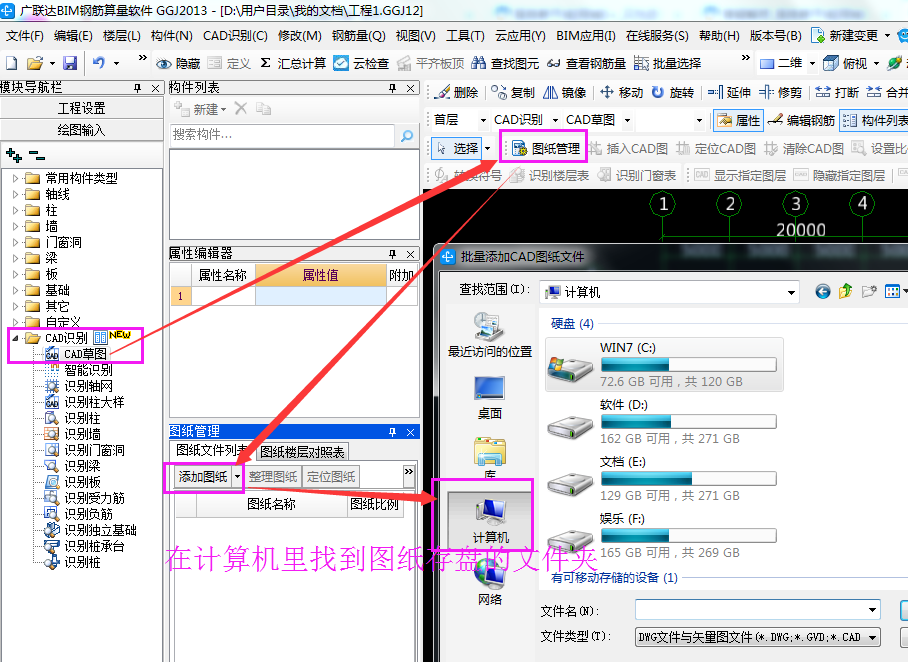Click 新建变更 in the menu bar
The image size is (908, 662).
[x=845, y=35]
